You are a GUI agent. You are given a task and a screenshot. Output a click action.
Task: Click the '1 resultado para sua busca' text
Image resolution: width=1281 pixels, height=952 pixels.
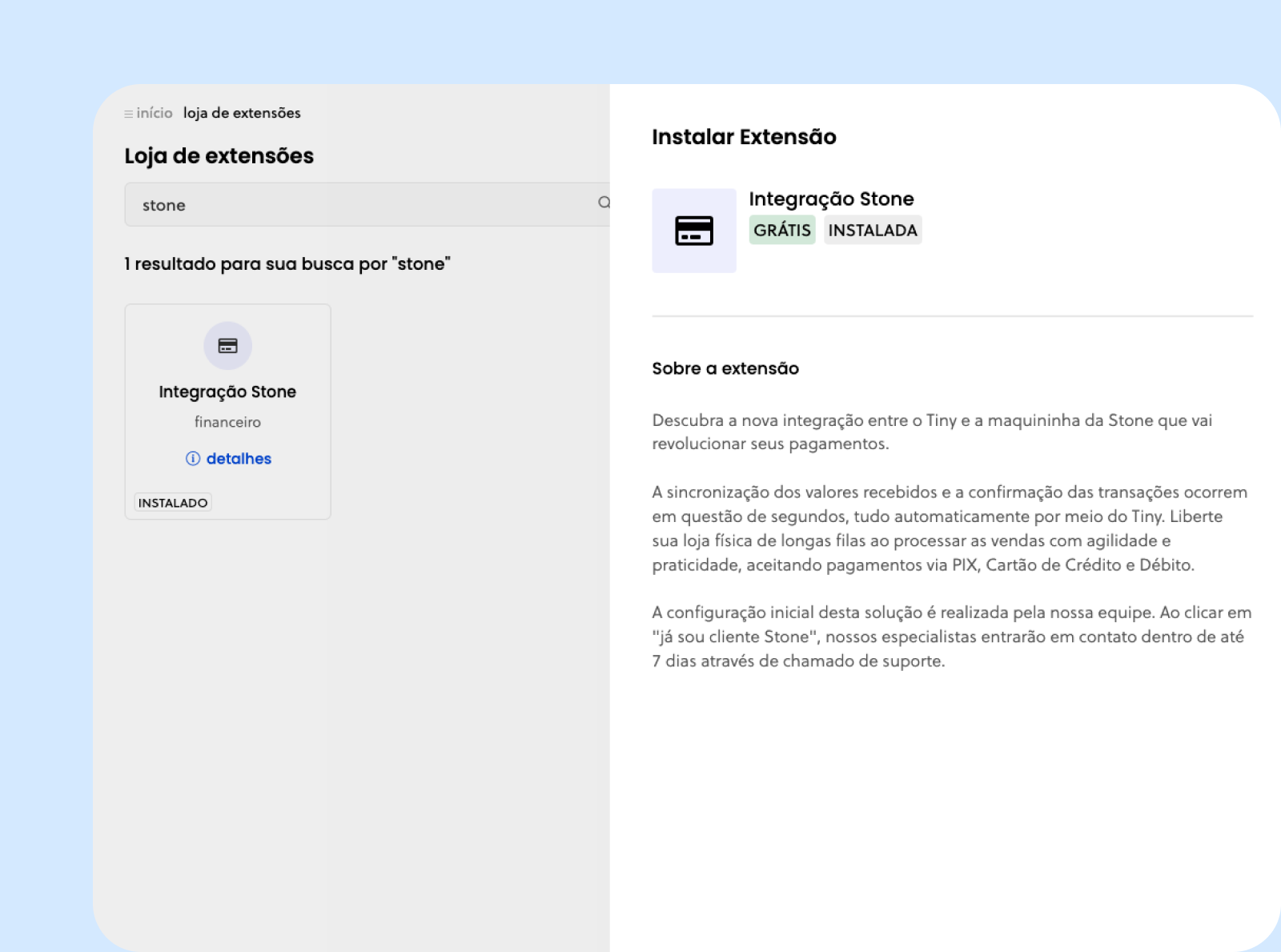click(x=287, y=264)
